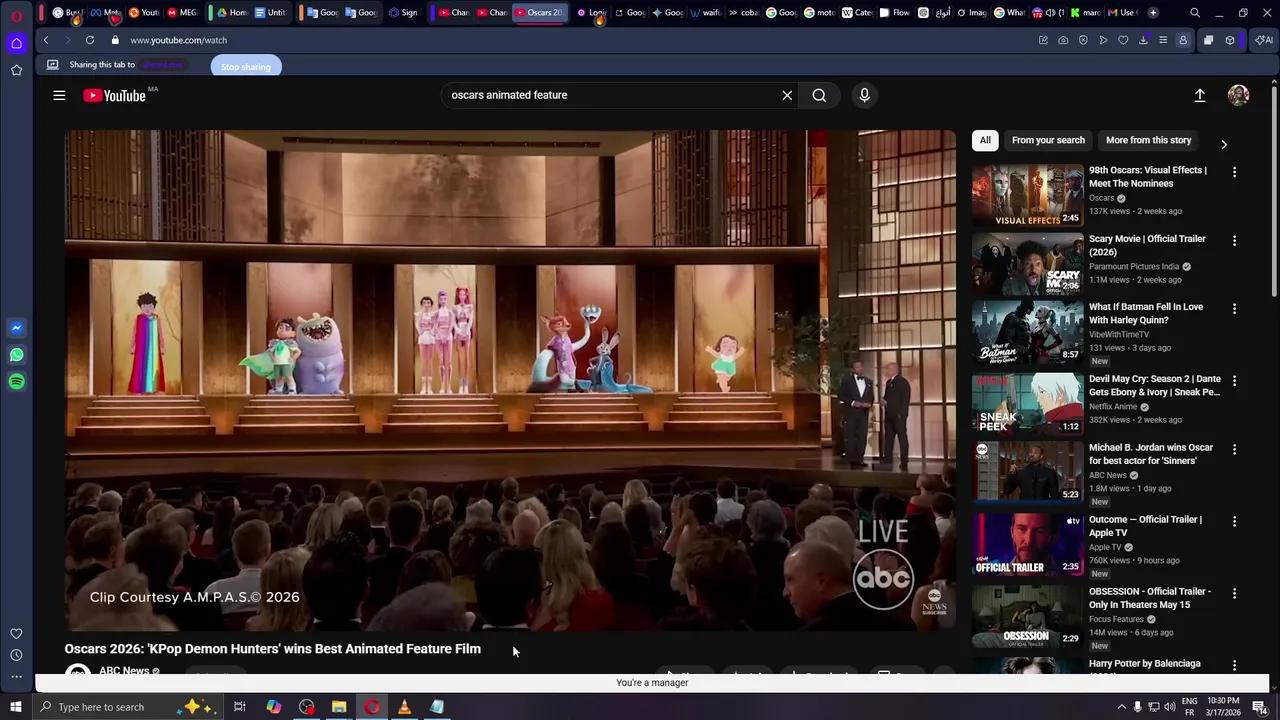The width and height of the screenshot is (1280, 720).
Task: Open options for 'Devil May Cry: Season 2'
Action: point(1234,380)
